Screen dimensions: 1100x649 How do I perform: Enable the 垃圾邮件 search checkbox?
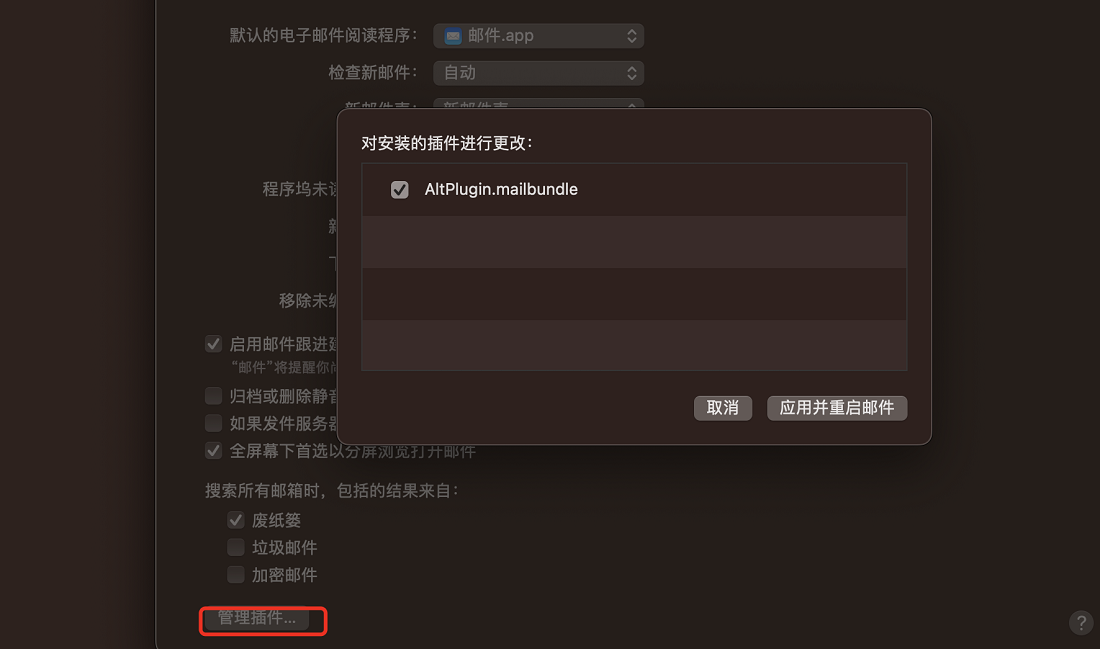point(236,547)
